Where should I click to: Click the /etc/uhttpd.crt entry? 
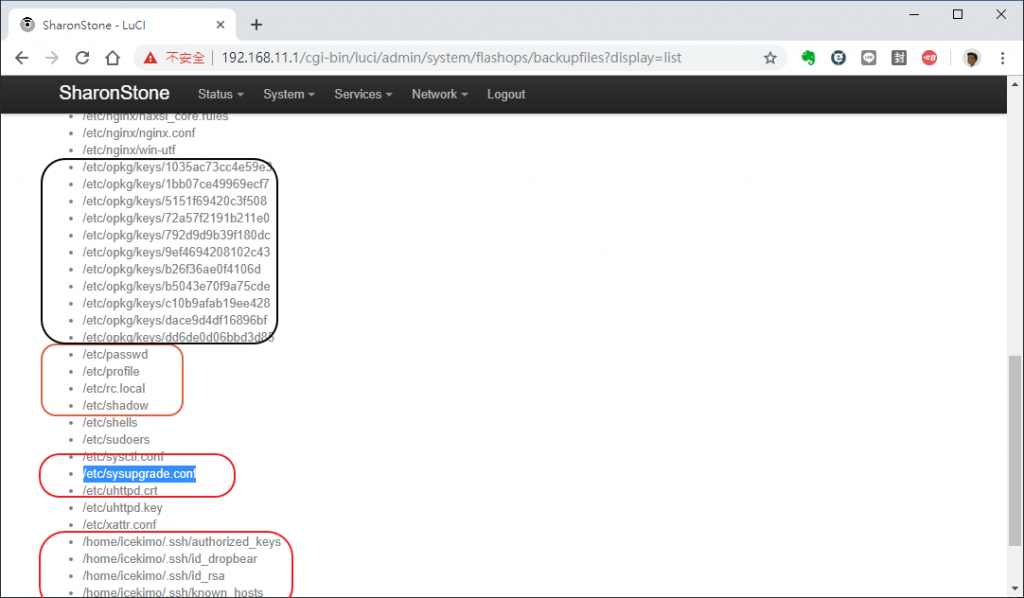click(120, 490)
